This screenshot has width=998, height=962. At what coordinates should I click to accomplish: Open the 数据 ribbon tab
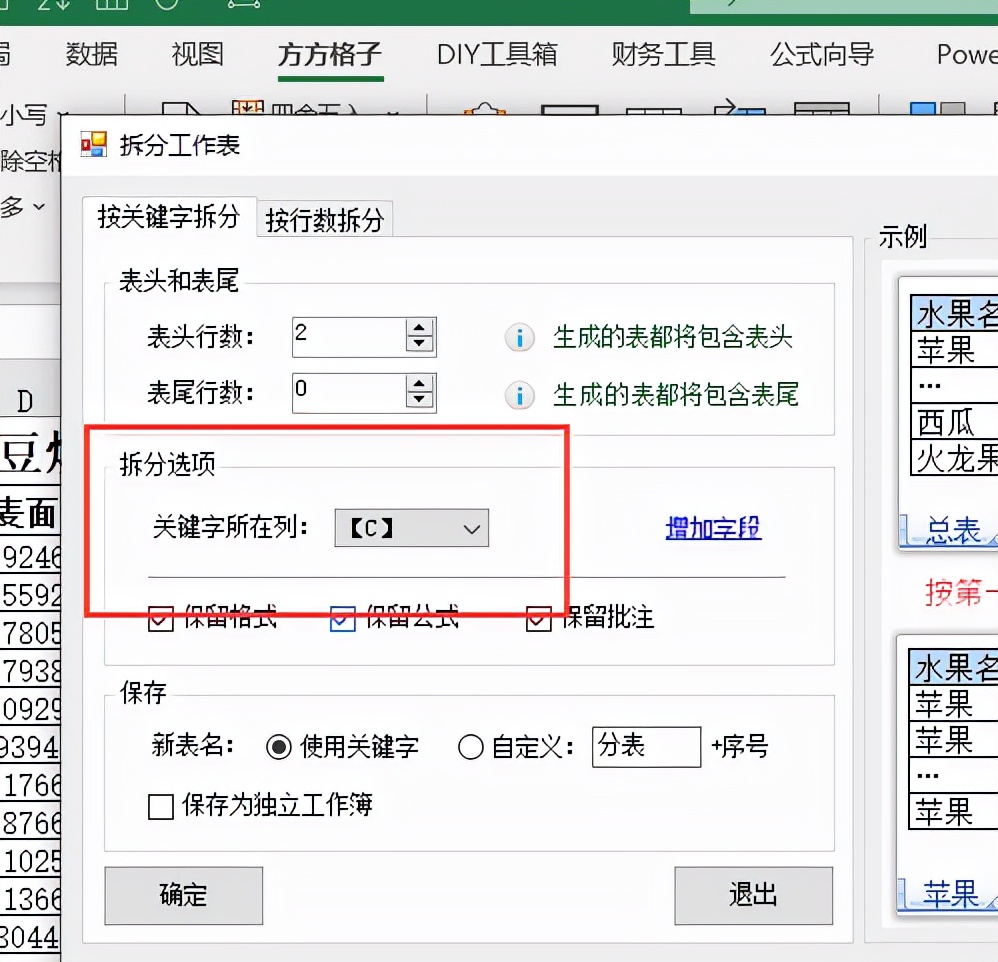[x=92, y=54]
